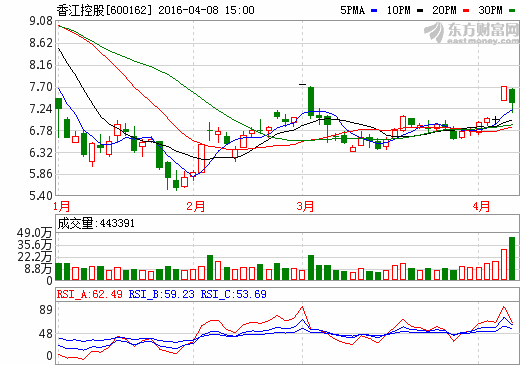
Task: Click the 5.40 price axis label
Action: [41, 196]
